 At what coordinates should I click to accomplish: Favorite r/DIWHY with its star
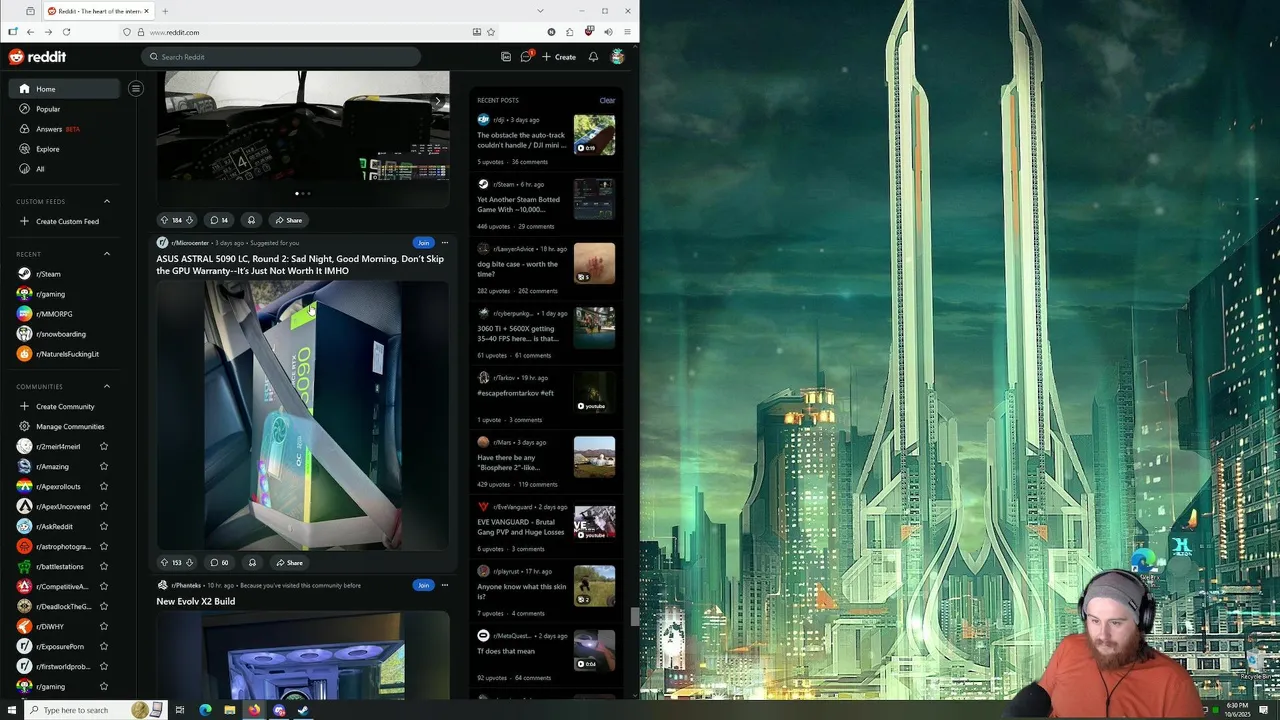[104, 627]
